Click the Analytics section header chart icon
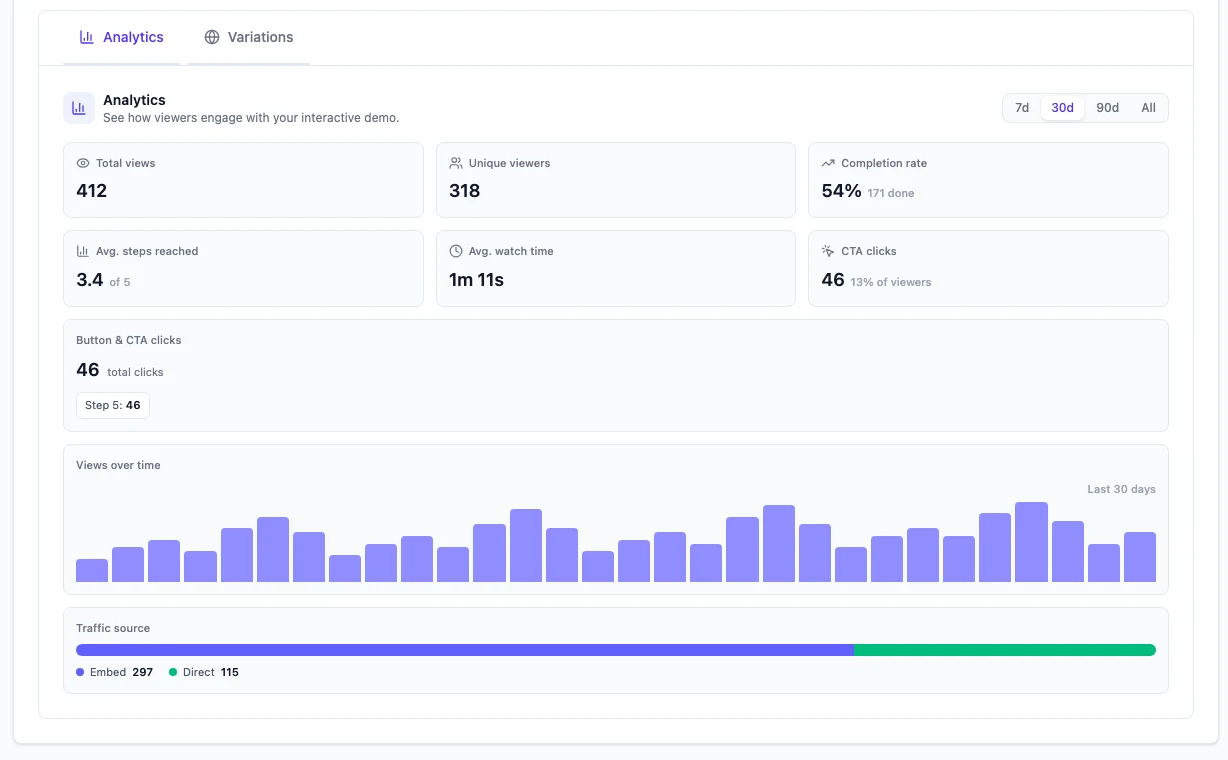 (79, 108)
